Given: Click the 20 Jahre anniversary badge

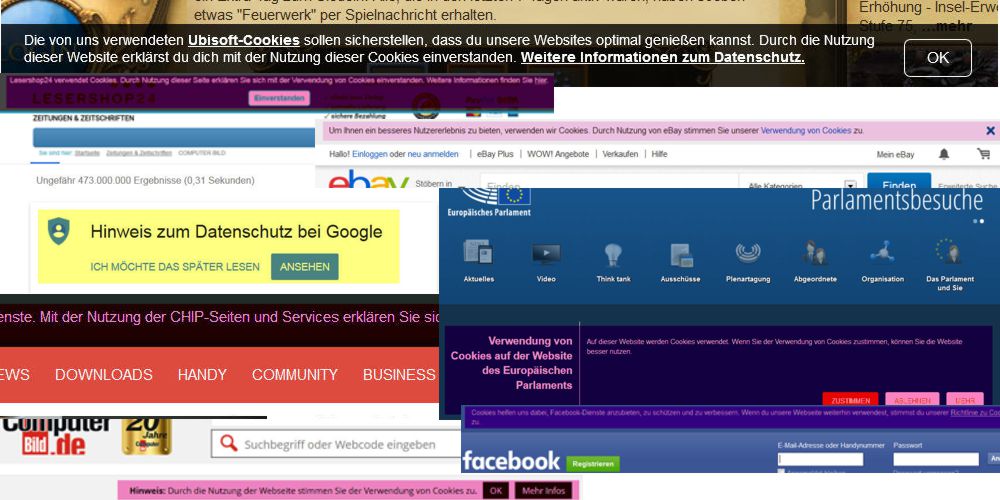Looking at the screenshot, I should (147, 436).
